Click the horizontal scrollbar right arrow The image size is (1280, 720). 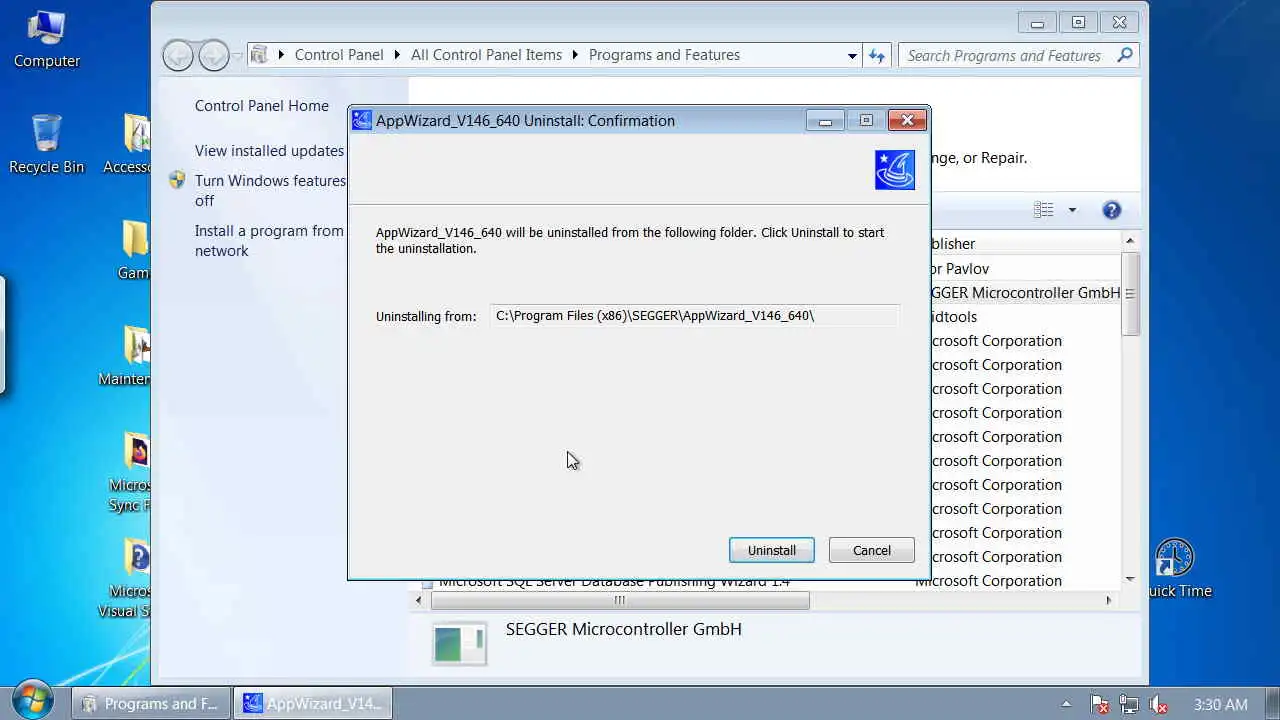(1108, 600)
